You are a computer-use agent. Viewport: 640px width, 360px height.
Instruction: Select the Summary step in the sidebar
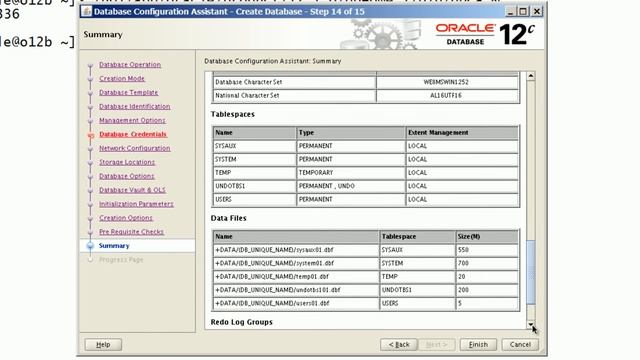(x=114, y=246)
